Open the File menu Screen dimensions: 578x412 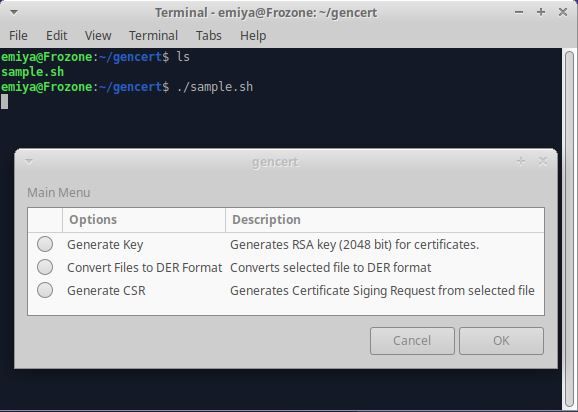point(18,36)
